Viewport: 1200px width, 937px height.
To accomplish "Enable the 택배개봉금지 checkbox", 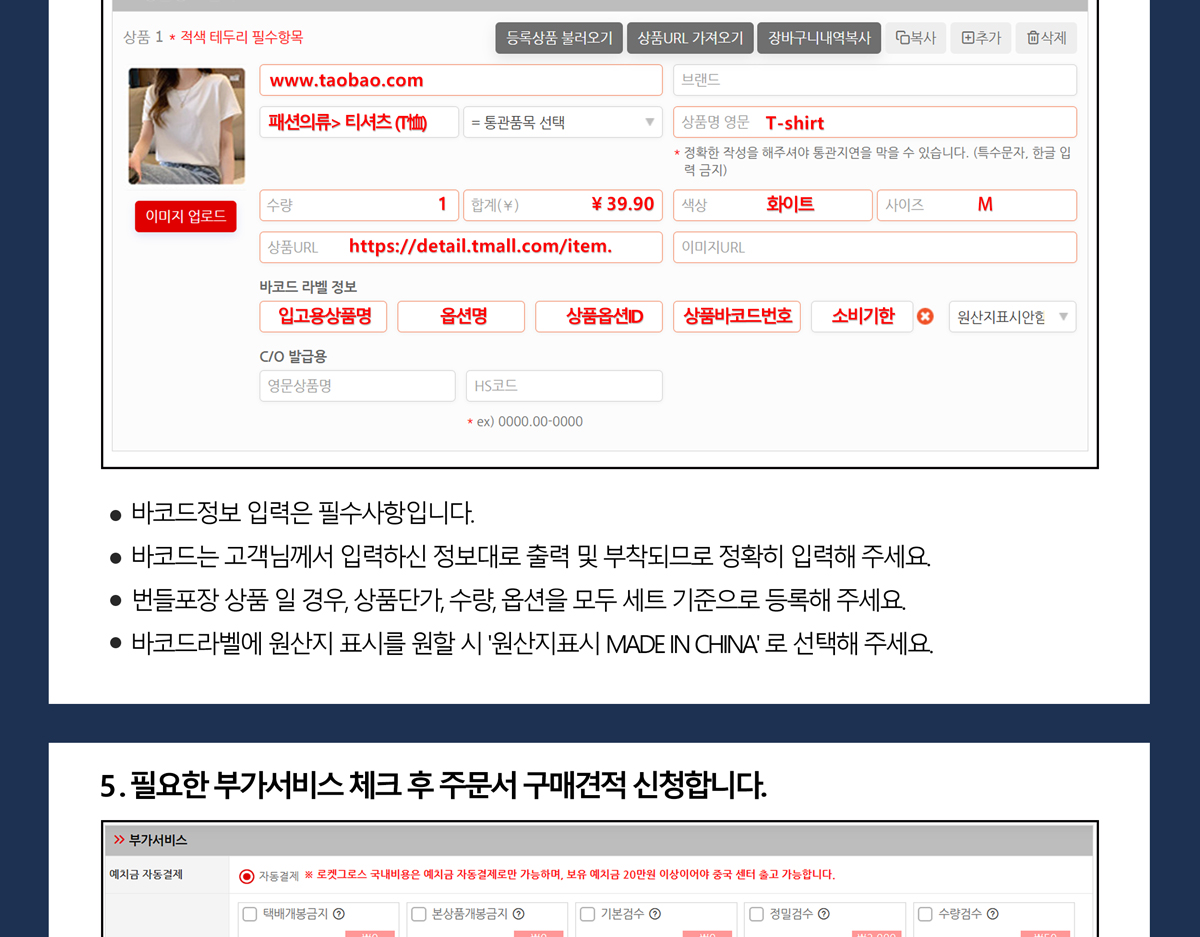I will [250, 914].
